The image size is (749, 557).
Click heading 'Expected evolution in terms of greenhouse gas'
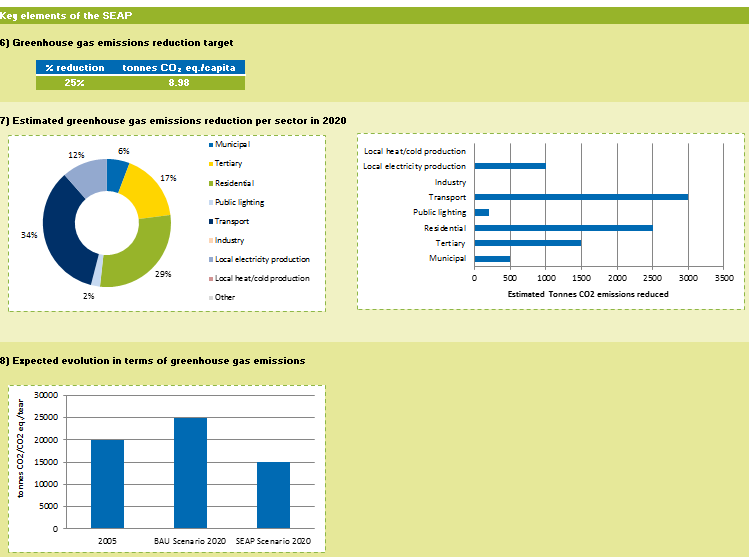click(159, 361)
